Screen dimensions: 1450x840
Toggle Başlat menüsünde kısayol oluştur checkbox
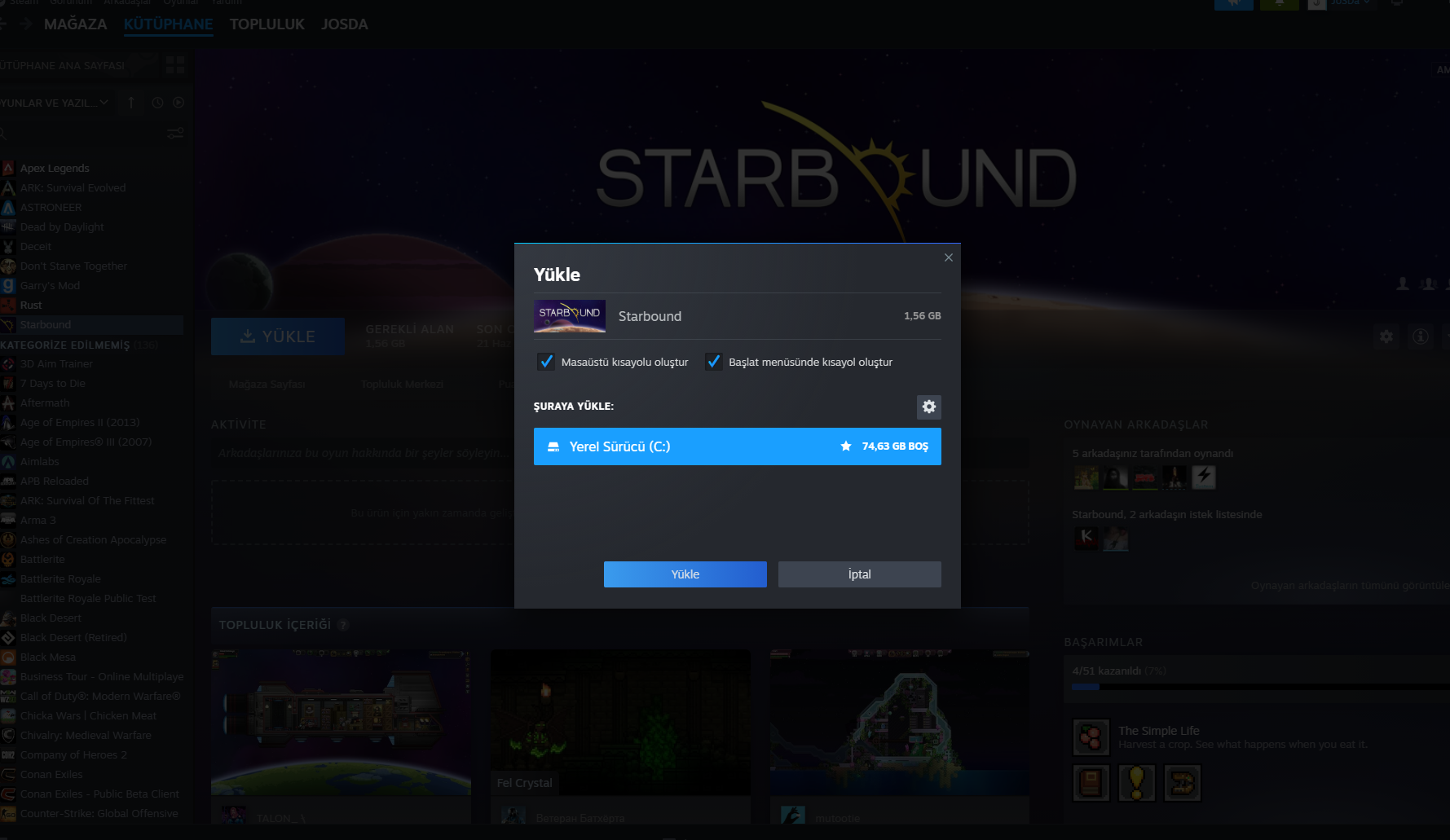(x=714, y=362)
